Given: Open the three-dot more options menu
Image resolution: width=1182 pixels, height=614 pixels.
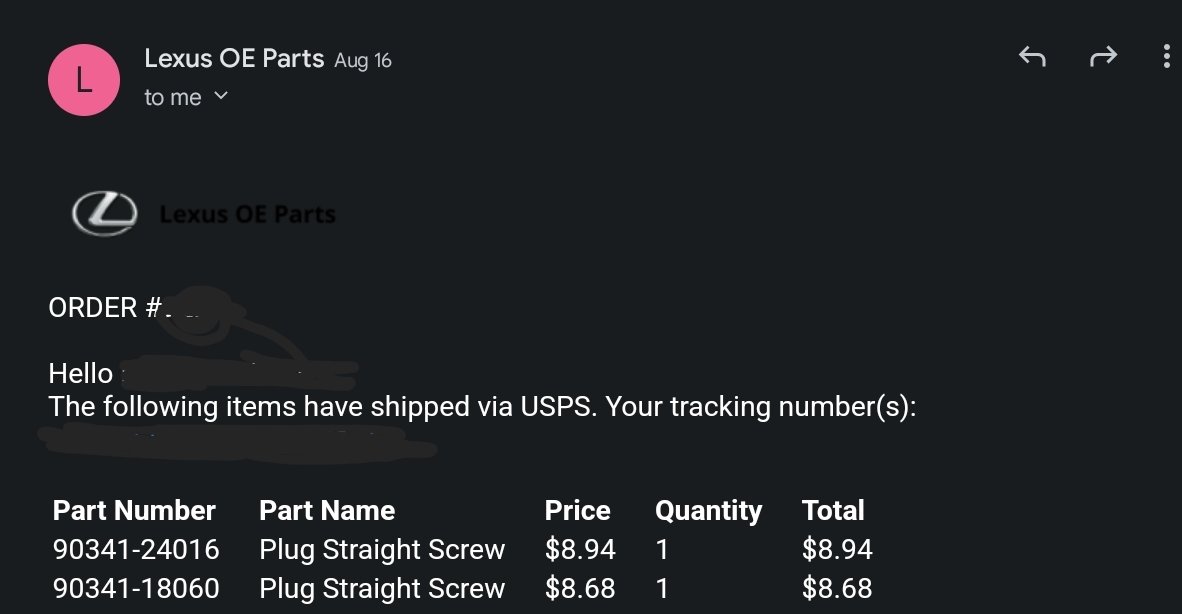Looking at the screenshot, I should [1166, 57].
